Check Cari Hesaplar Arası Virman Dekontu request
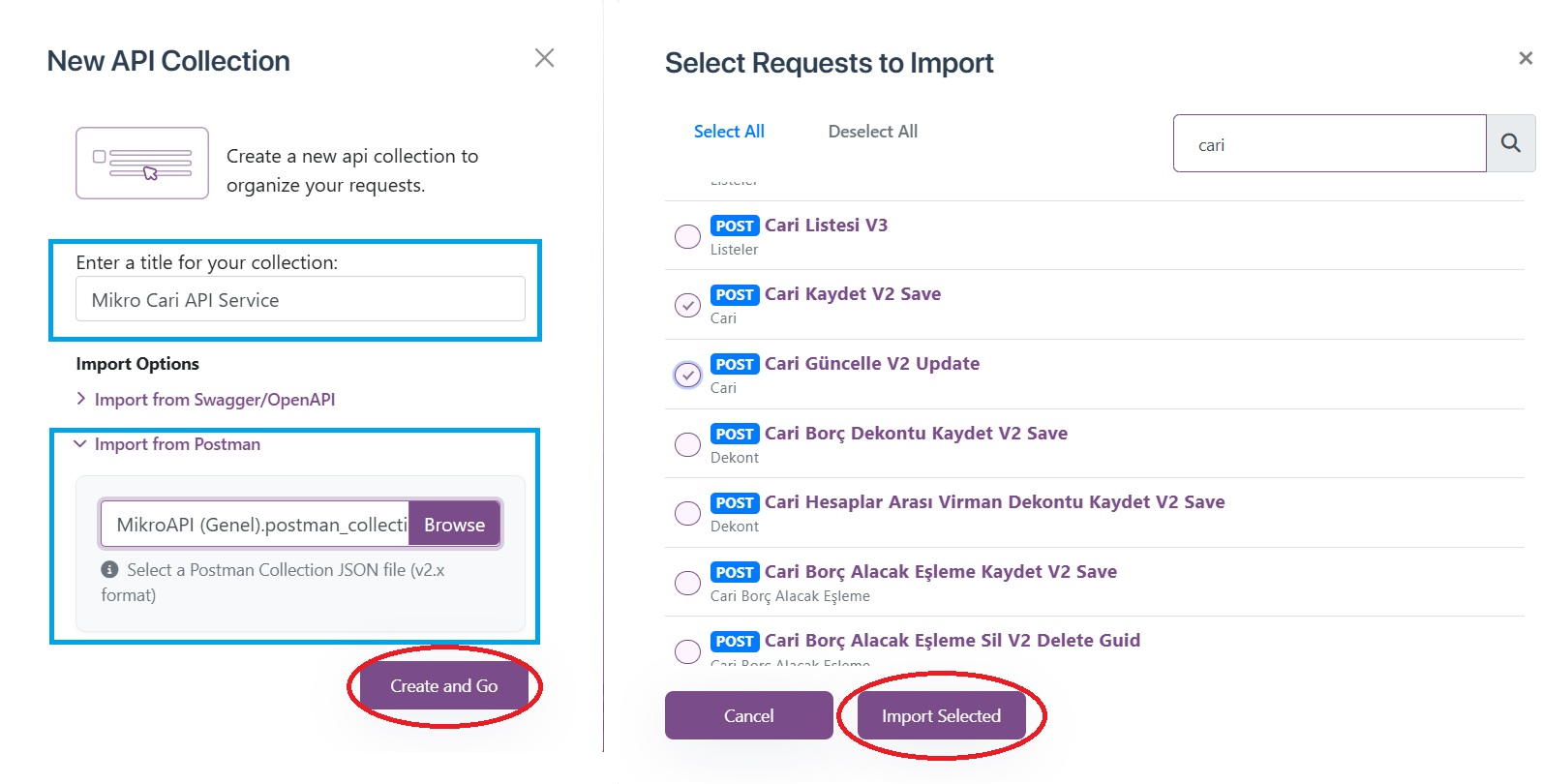The image size is (1542, 784). pos(687,513)
